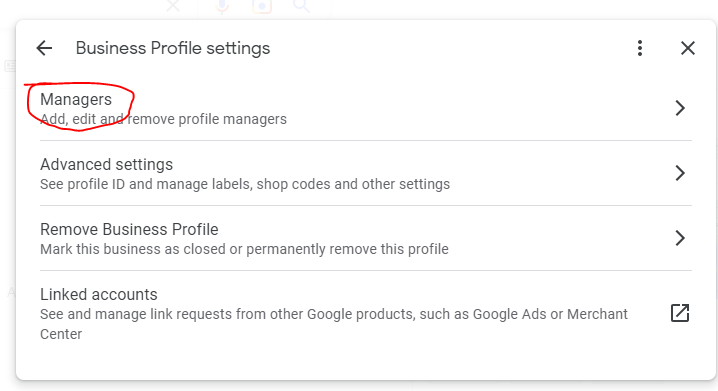Close the Business Profile settings dialog
This screenshot has width=718, height=391.
(687, 48)
